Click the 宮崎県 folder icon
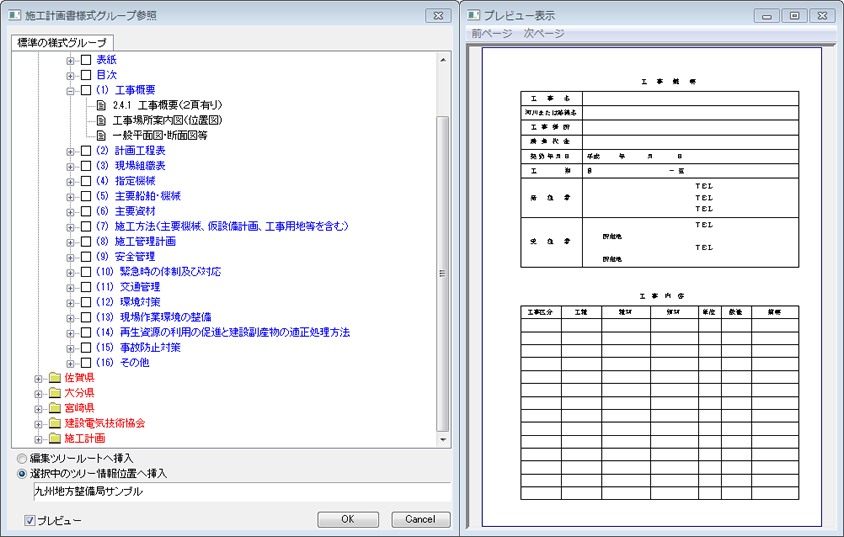 (54, 408)
